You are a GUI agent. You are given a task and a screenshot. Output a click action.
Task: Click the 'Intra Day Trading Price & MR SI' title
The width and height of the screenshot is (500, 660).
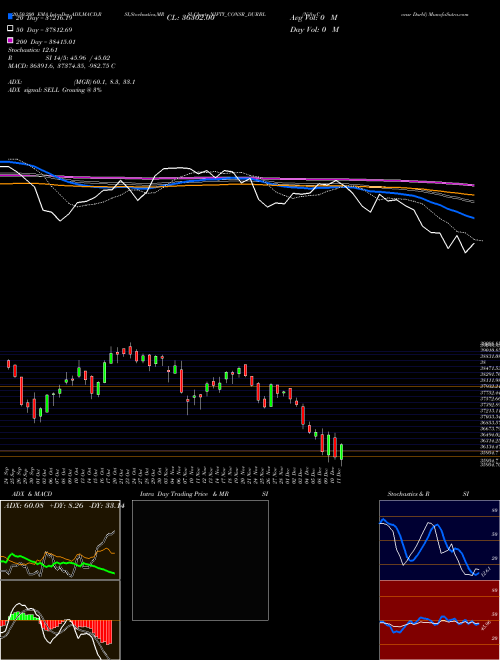[x=204, y=494]
